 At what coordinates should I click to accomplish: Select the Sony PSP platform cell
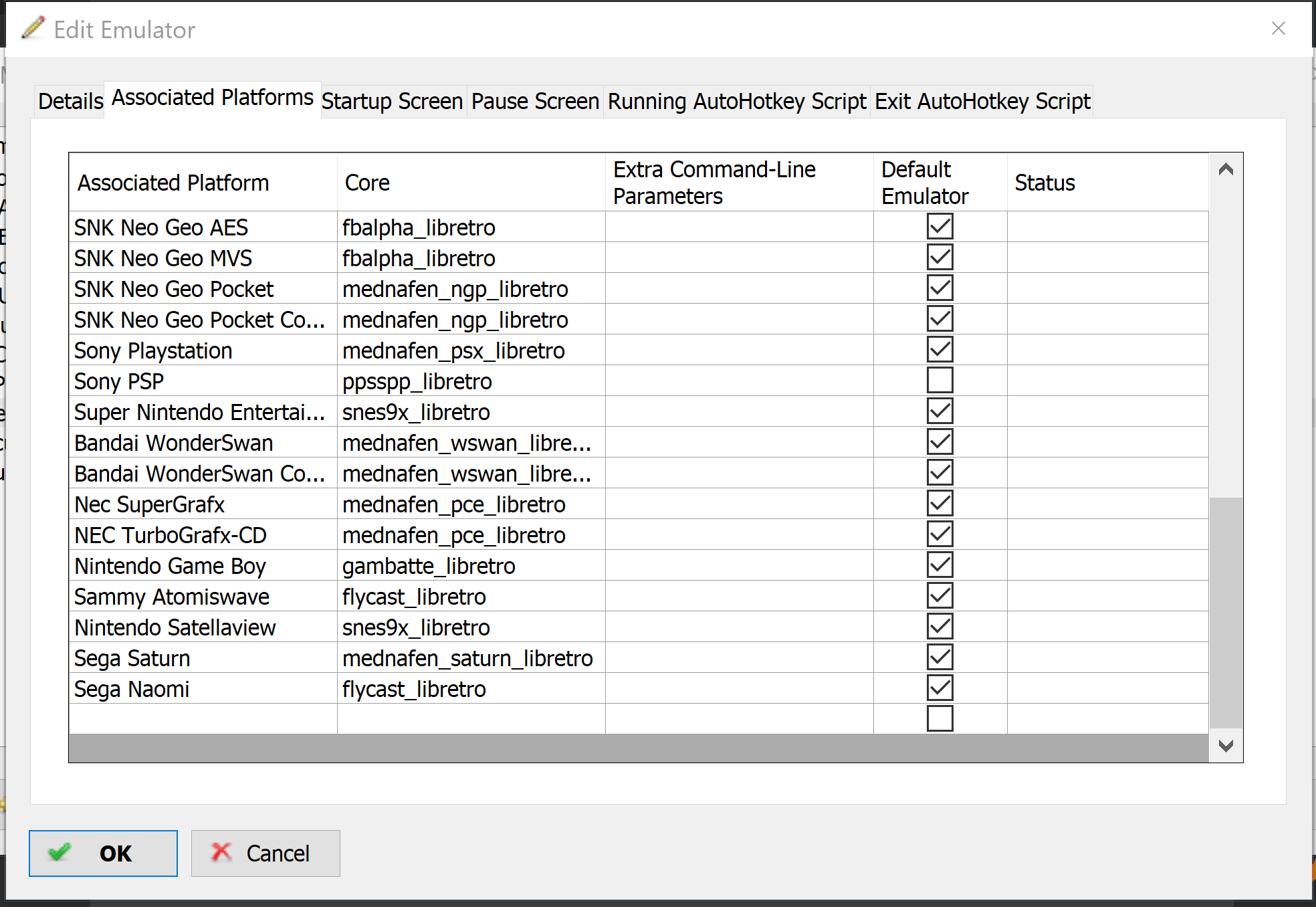click(203, 381)
